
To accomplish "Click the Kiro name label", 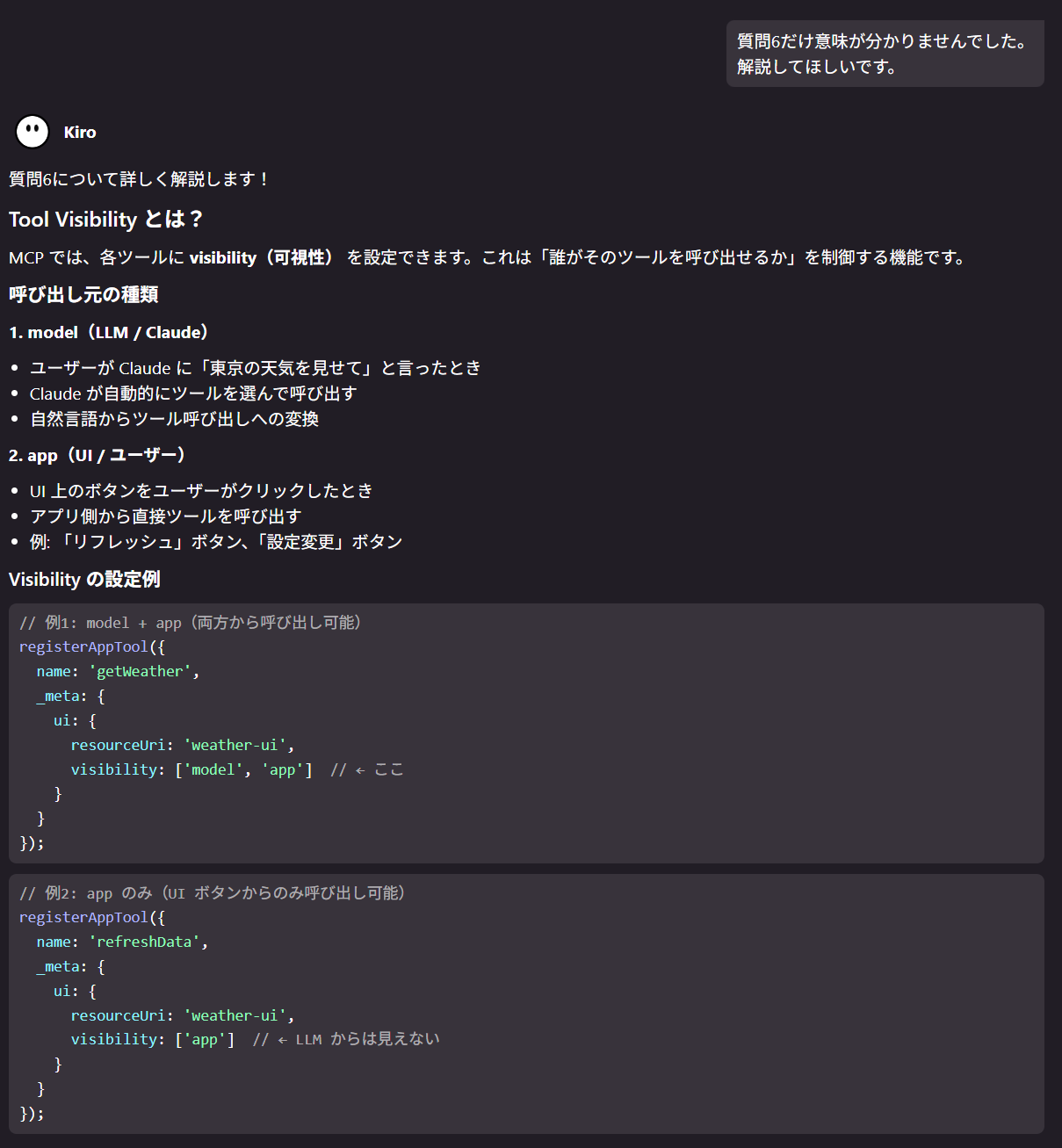I will [80, 133].
